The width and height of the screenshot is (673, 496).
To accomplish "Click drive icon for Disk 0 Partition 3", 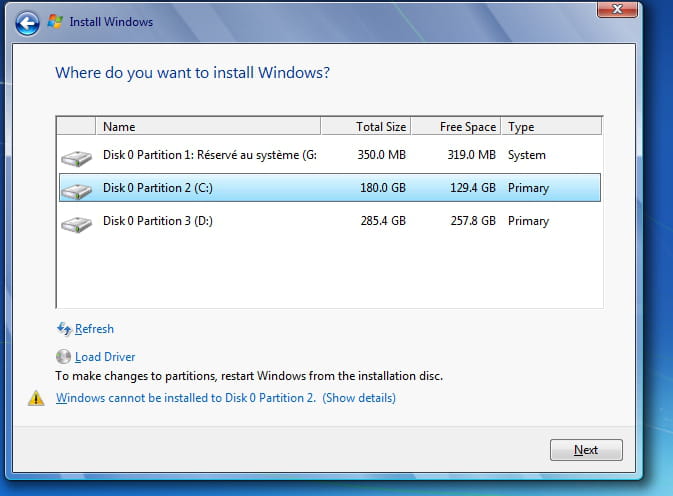I will (76, 224).
